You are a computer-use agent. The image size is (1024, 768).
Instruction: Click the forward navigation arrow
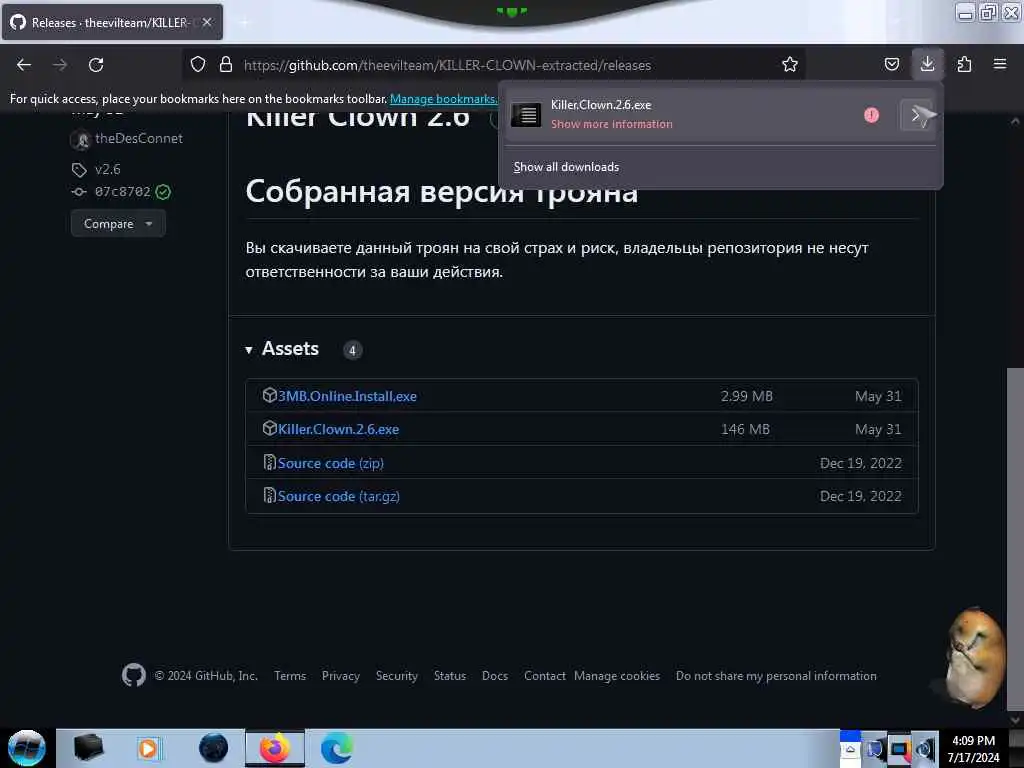(x=60, y=65)
